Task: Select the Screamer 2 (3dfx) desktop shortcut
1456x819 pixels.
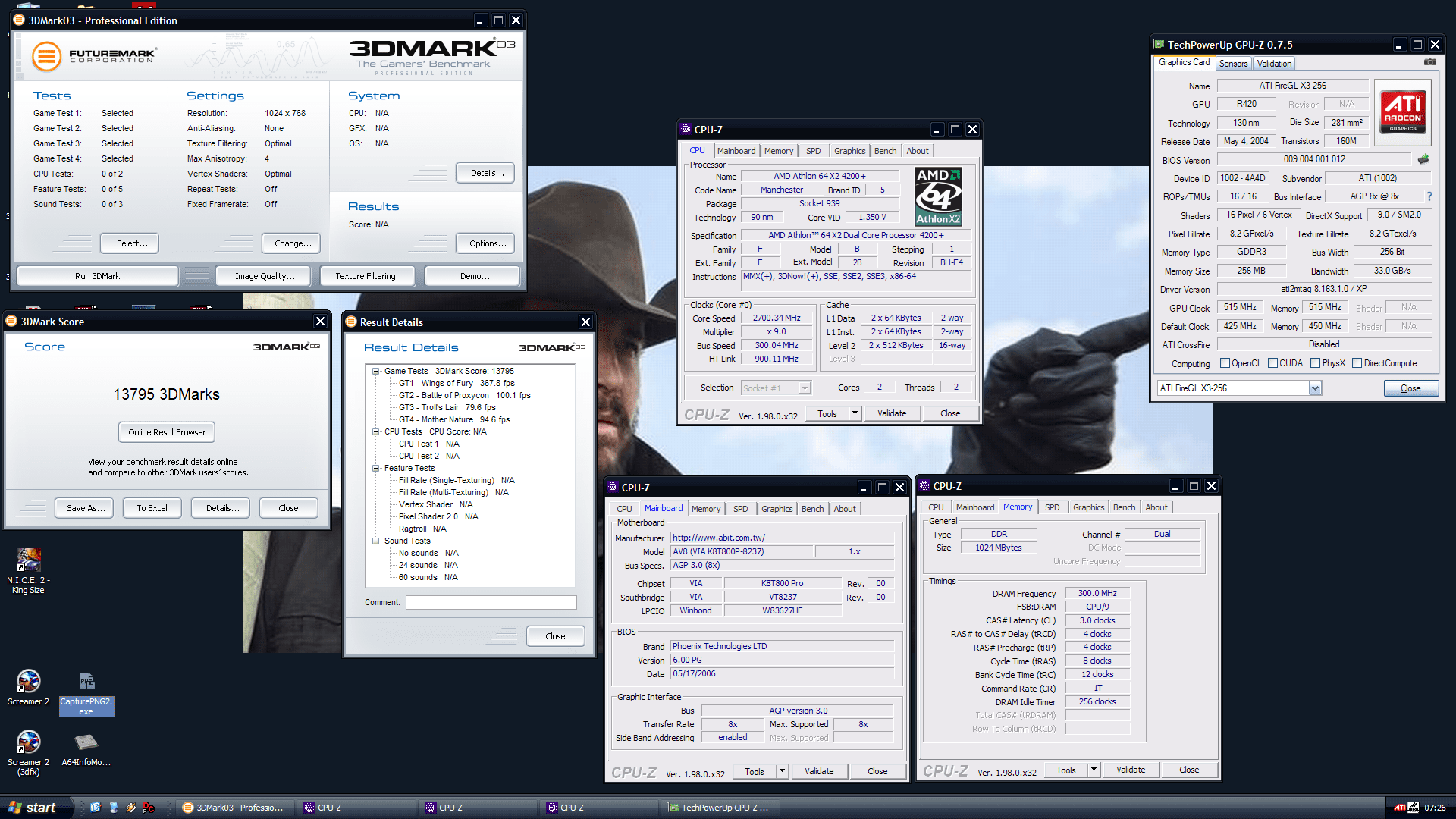Action: click(28, 753)
